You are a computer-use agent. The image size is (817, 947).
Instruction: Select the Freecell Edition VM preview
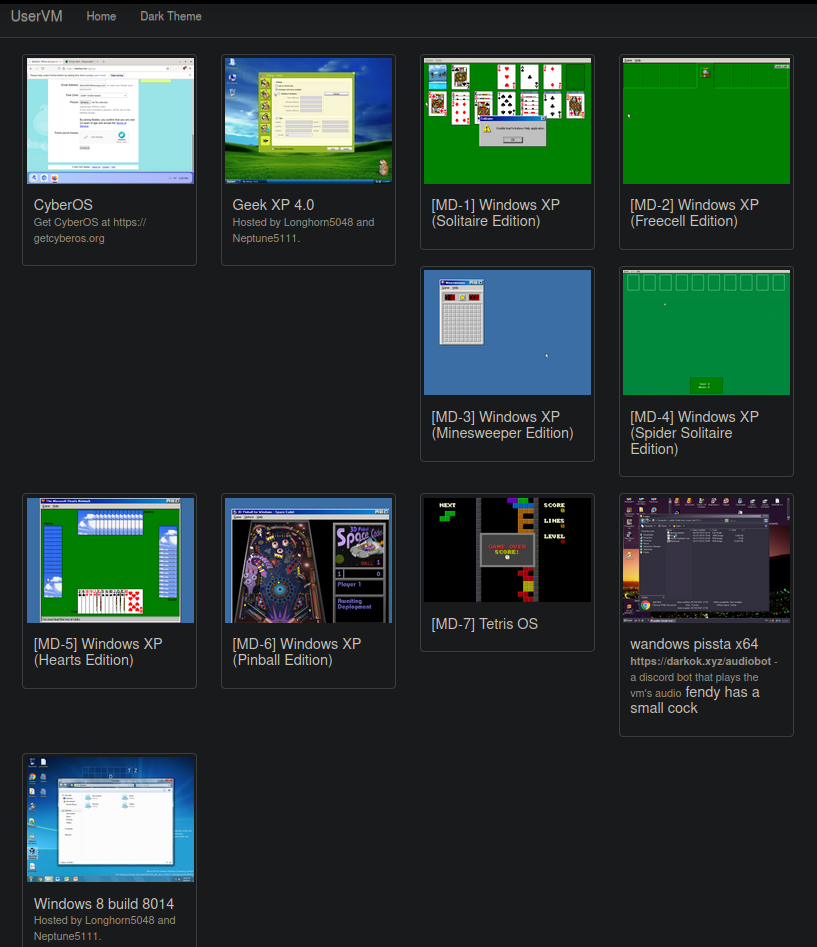706,121
